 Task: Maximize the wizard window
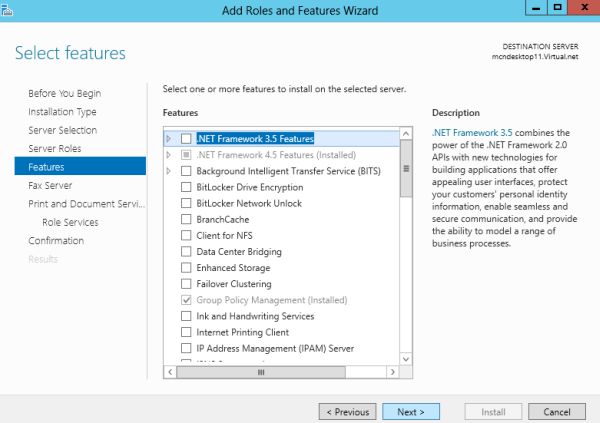click(556, 9)
